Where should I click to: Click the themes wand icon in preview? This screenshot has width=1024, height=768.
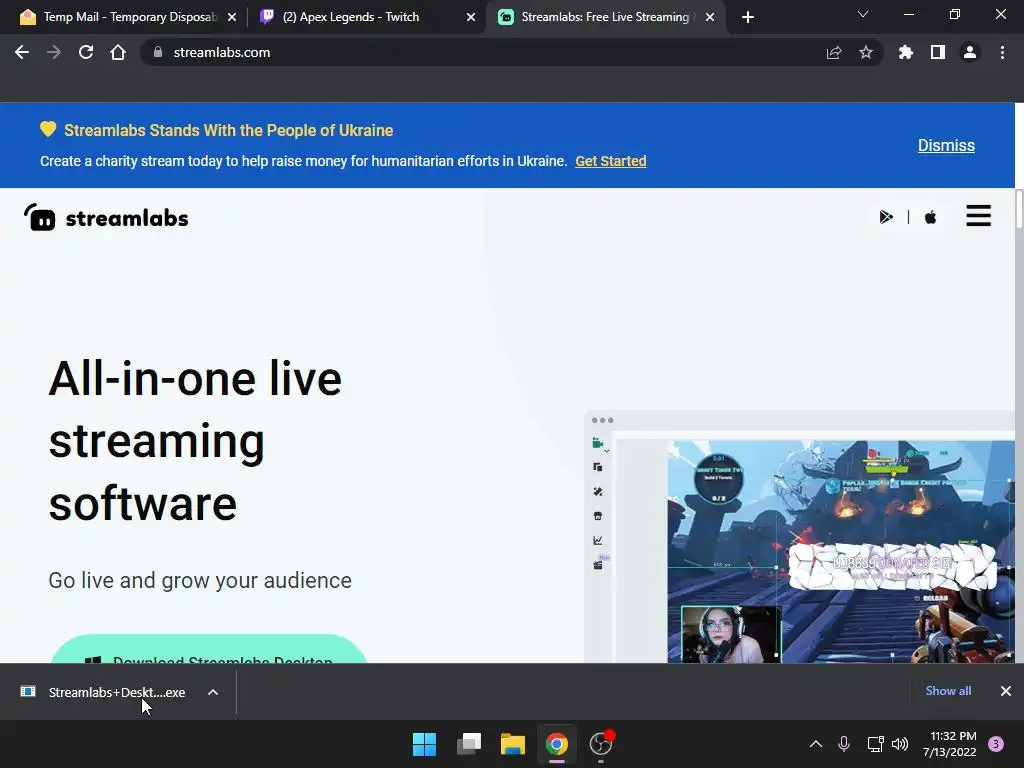point(598,492)
